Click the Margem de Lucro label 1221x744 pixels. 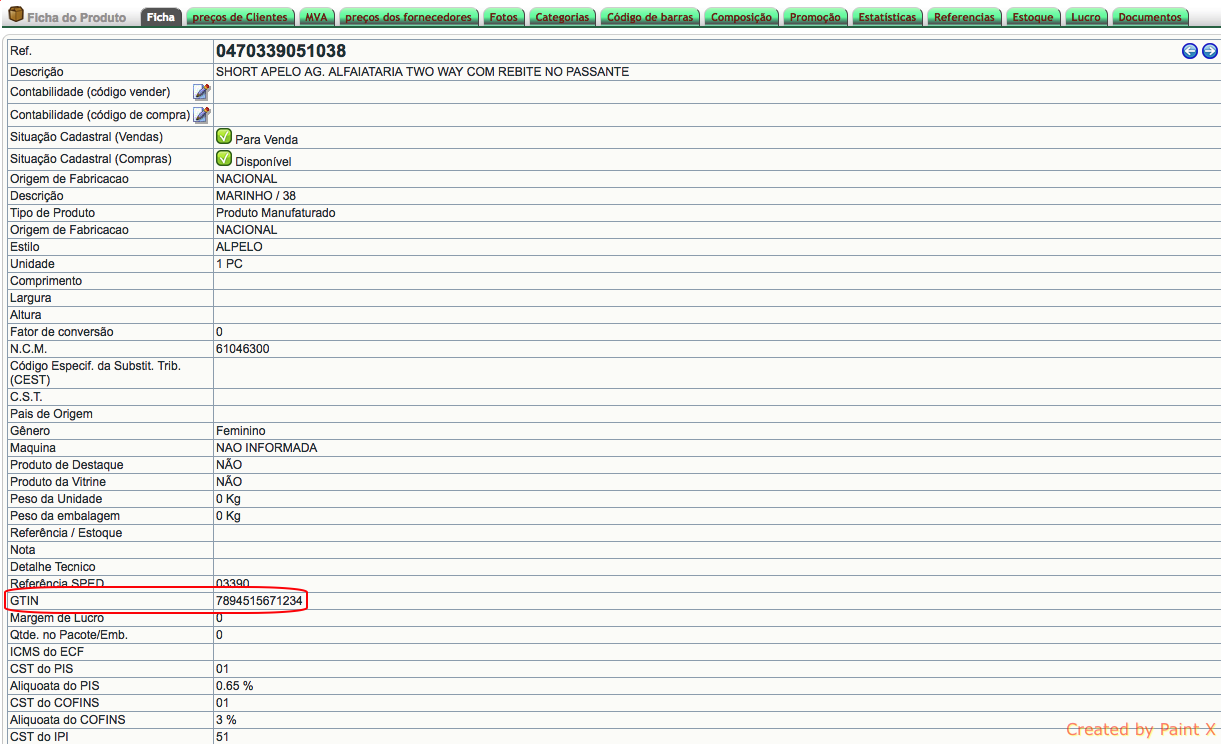[x=57, y=618]
